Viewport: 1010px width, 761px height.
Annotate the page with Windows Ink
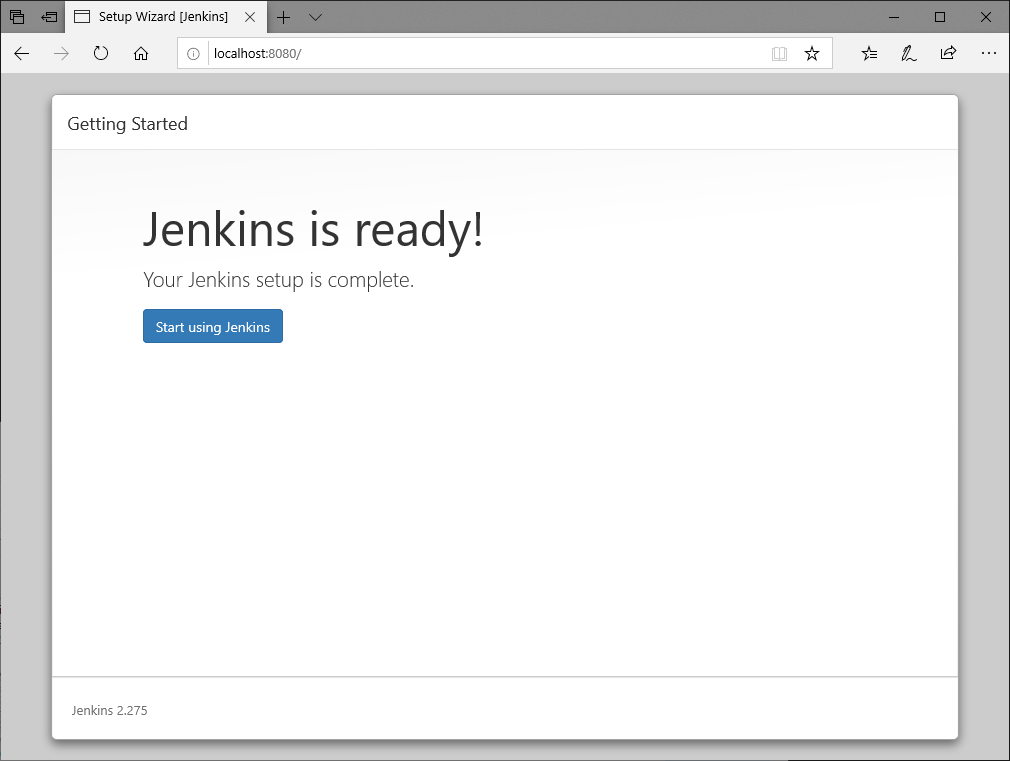pos(908,53)
